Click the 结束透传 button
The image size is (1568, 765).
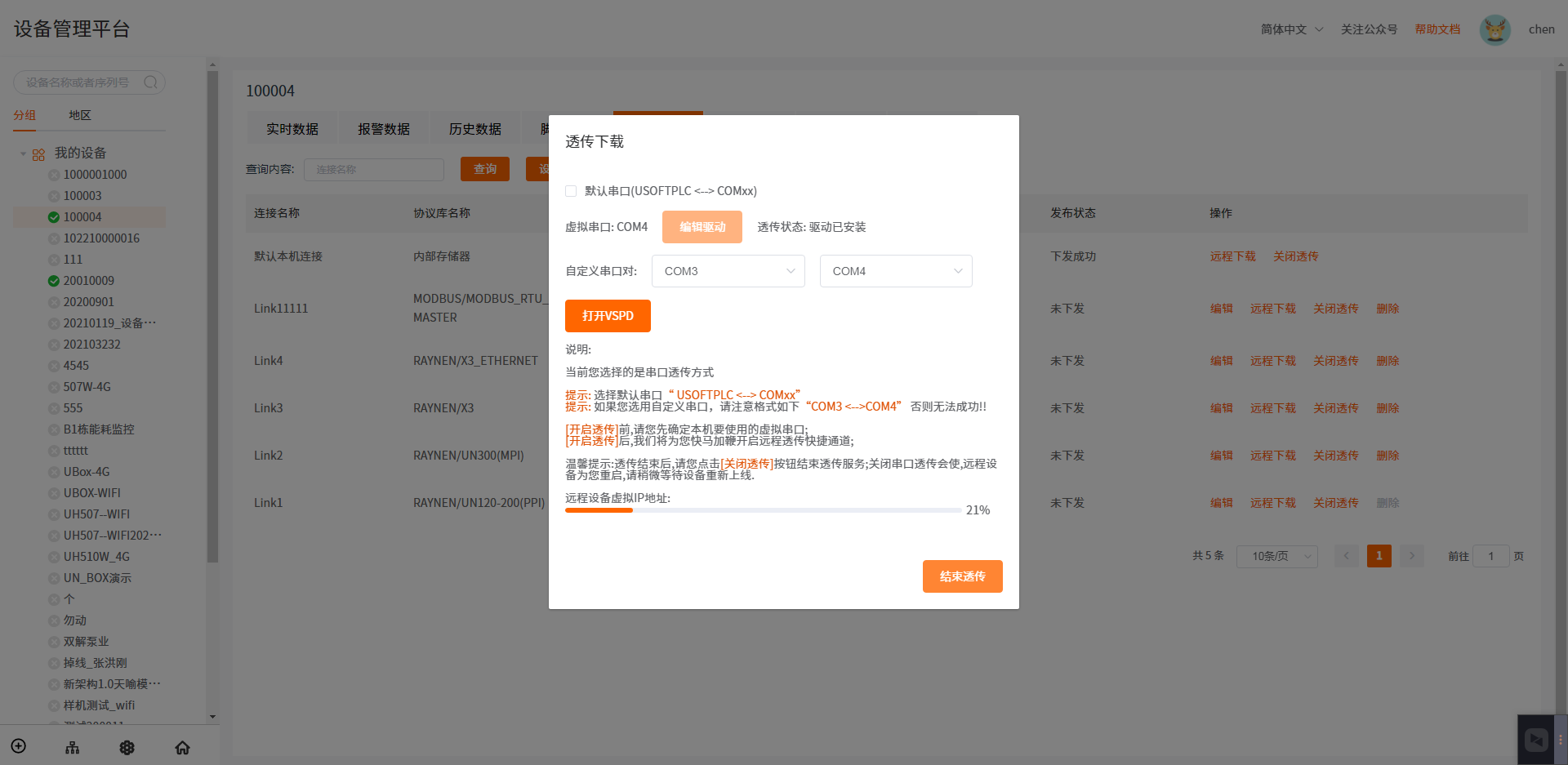(963, 576)
